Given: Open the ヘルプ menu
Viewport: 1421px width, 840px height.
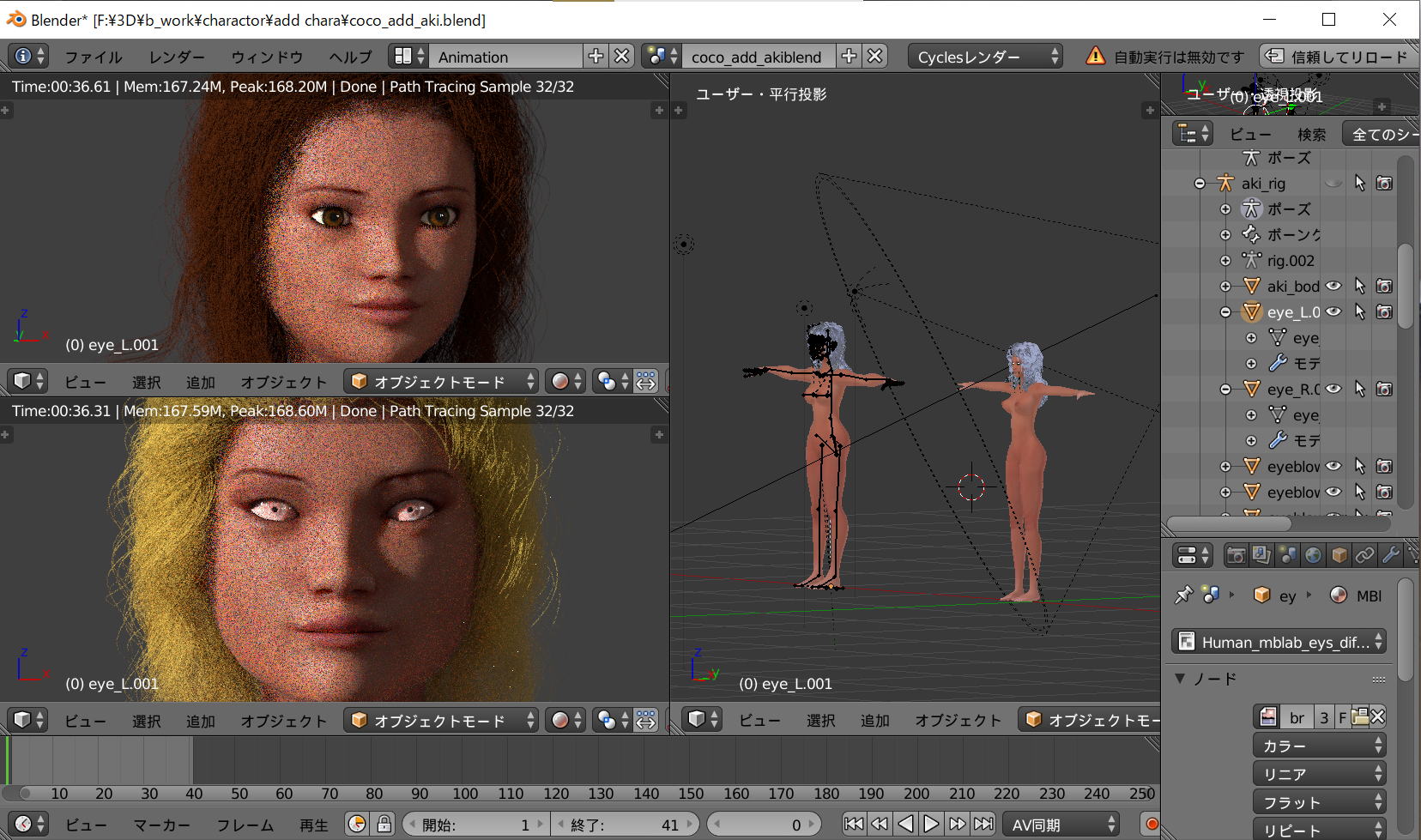Looking at the screenshot, I should (350, 57).
